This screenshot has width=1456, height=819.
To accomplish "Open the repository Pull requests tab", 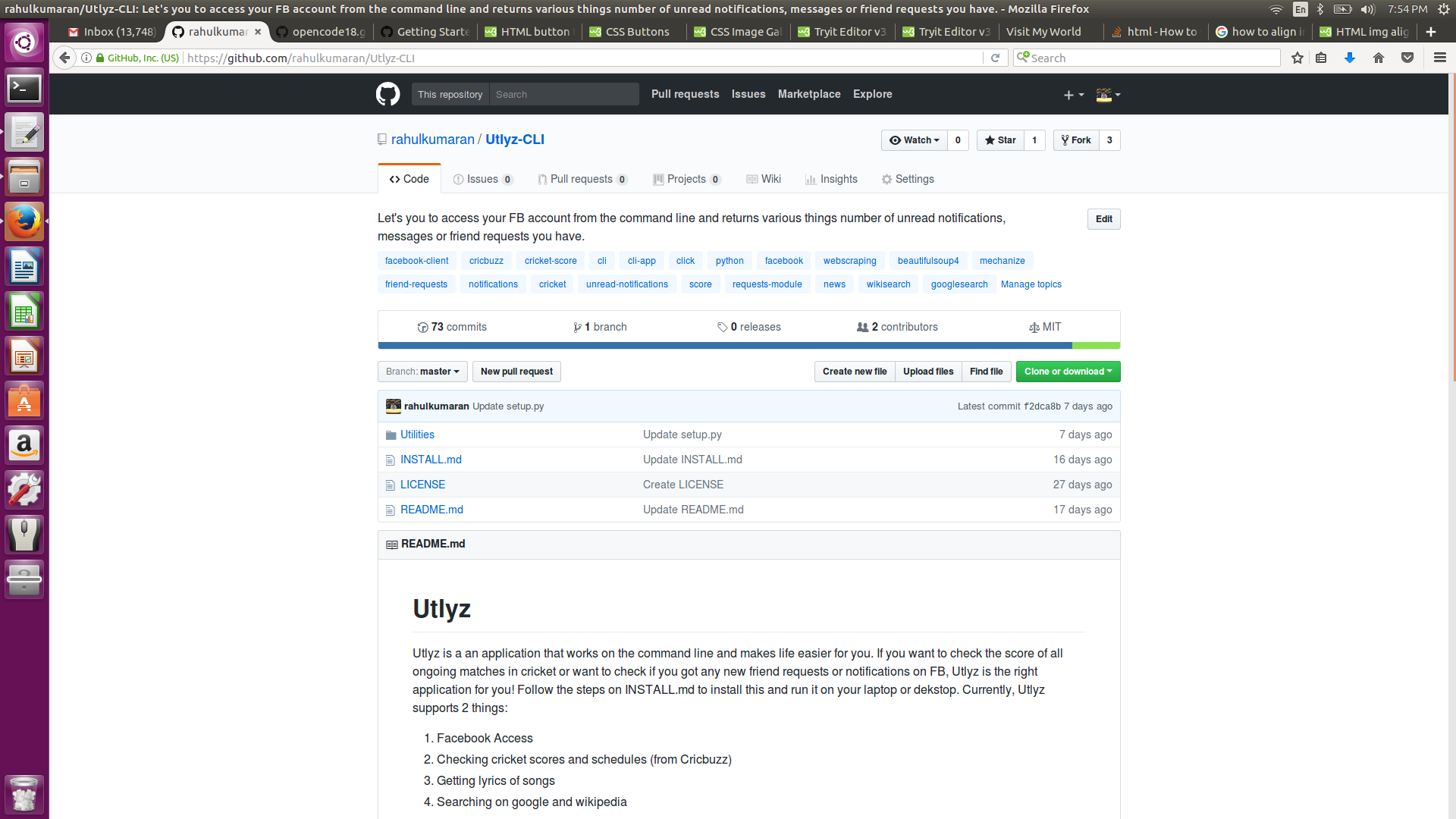I will (582, 179).
